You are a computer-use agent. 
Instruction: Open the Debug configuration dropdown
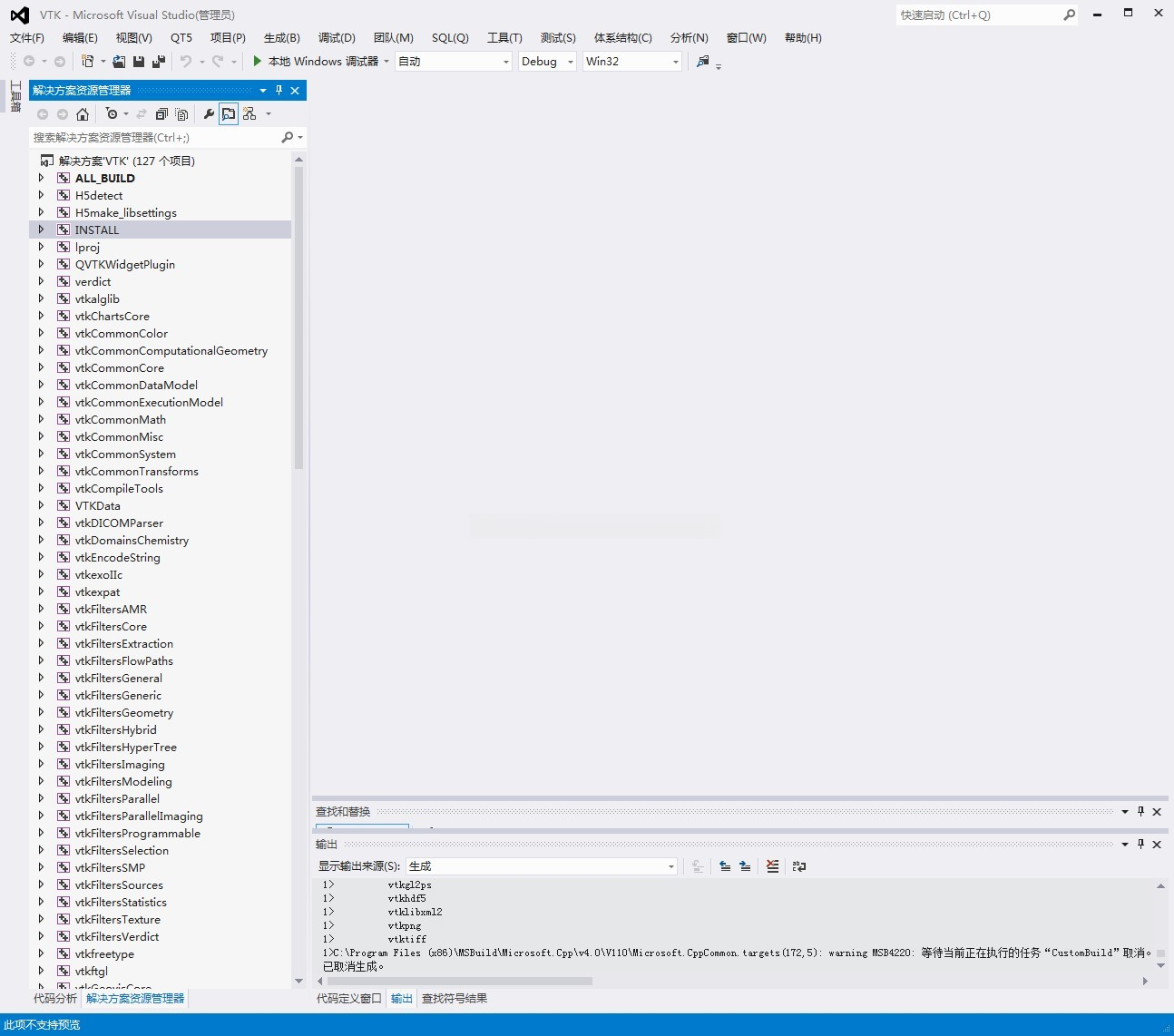click(547, 62)
